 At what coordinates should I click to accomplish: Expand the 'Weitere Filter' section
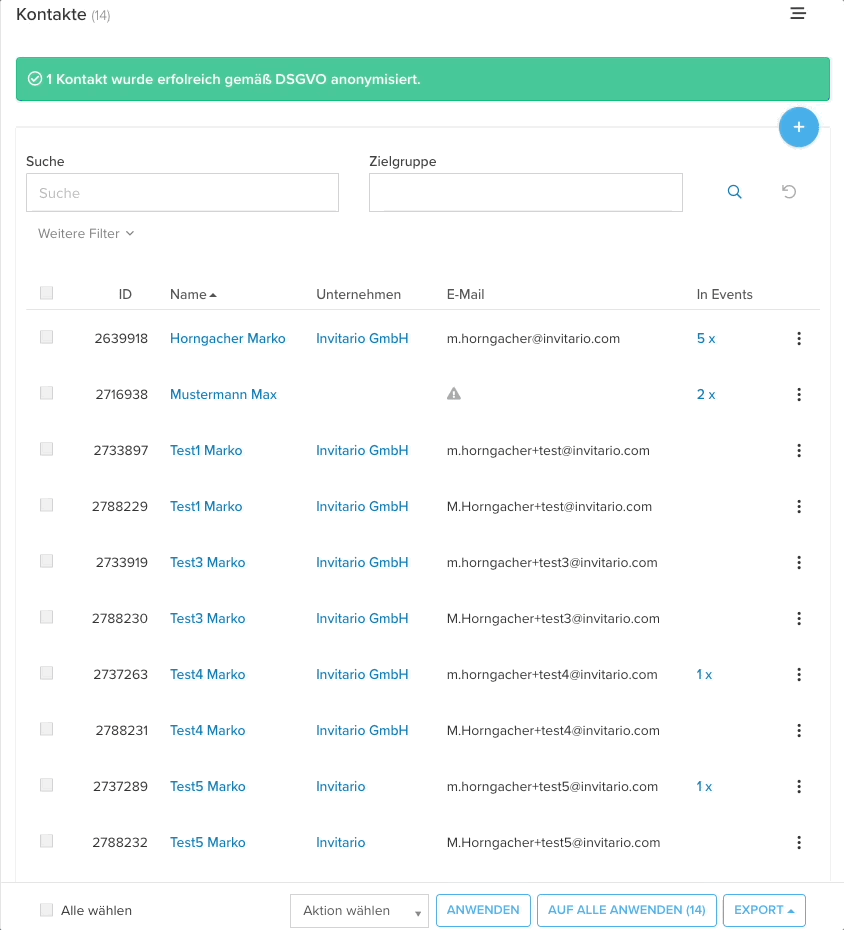pos(86,233)
